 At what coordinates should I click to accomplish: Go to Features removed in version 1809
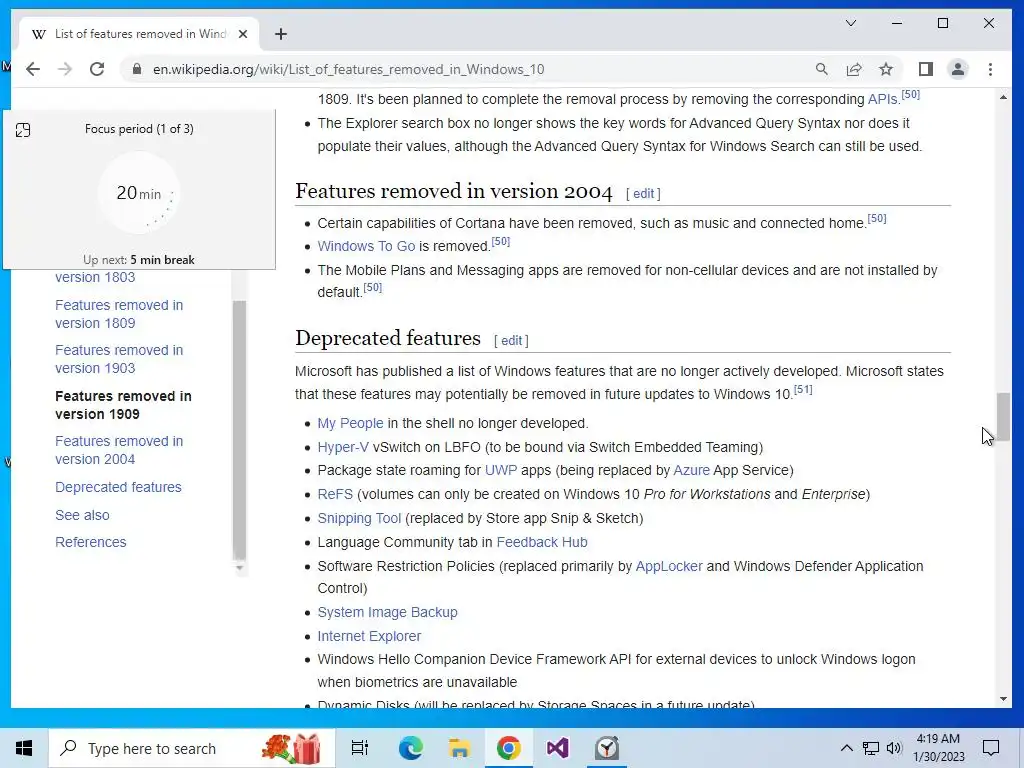[119, 314]
